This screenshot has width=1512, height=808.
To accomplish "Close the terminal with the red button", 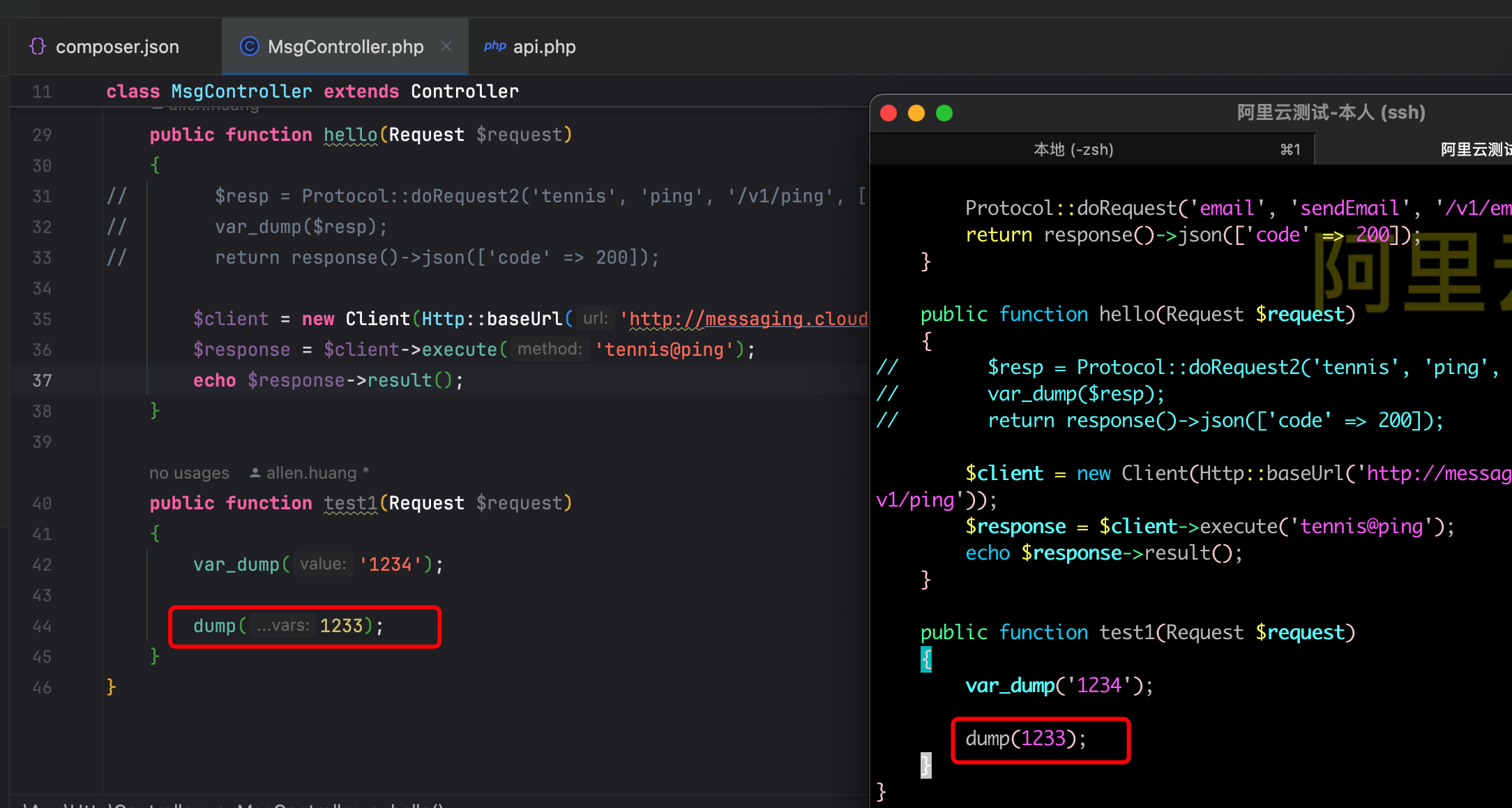I will (889, 113).
